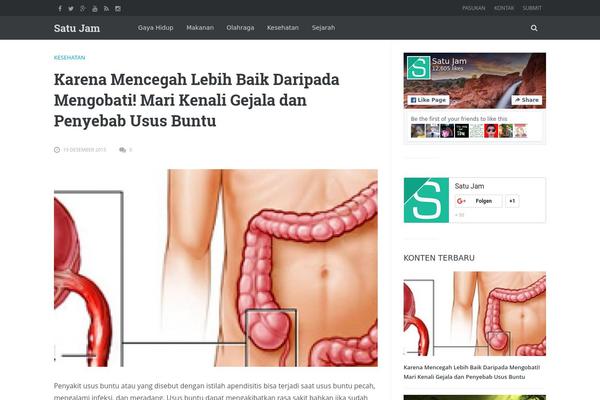This screenshot has width=600, height=400.
Task: Click the article date 19 Desember
Action: pos(85,150)
